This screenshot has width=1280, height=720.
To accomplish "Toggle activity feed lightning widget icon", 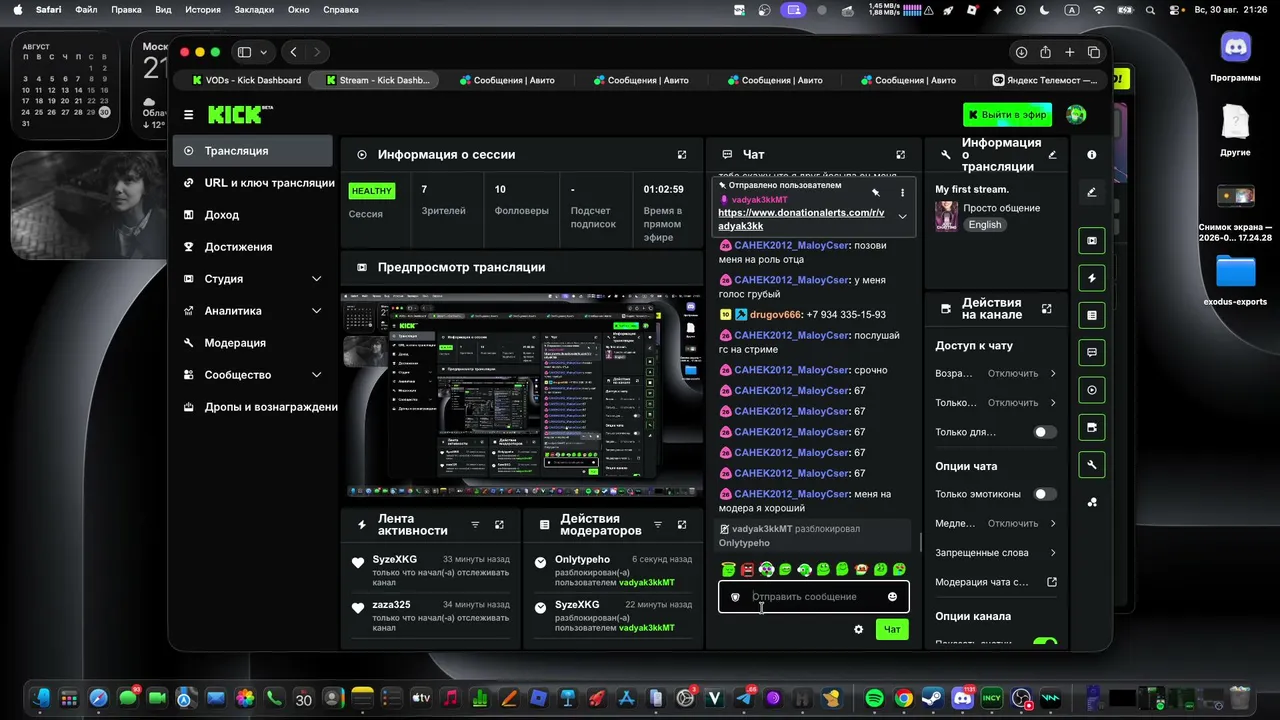I will (1092, 278).
